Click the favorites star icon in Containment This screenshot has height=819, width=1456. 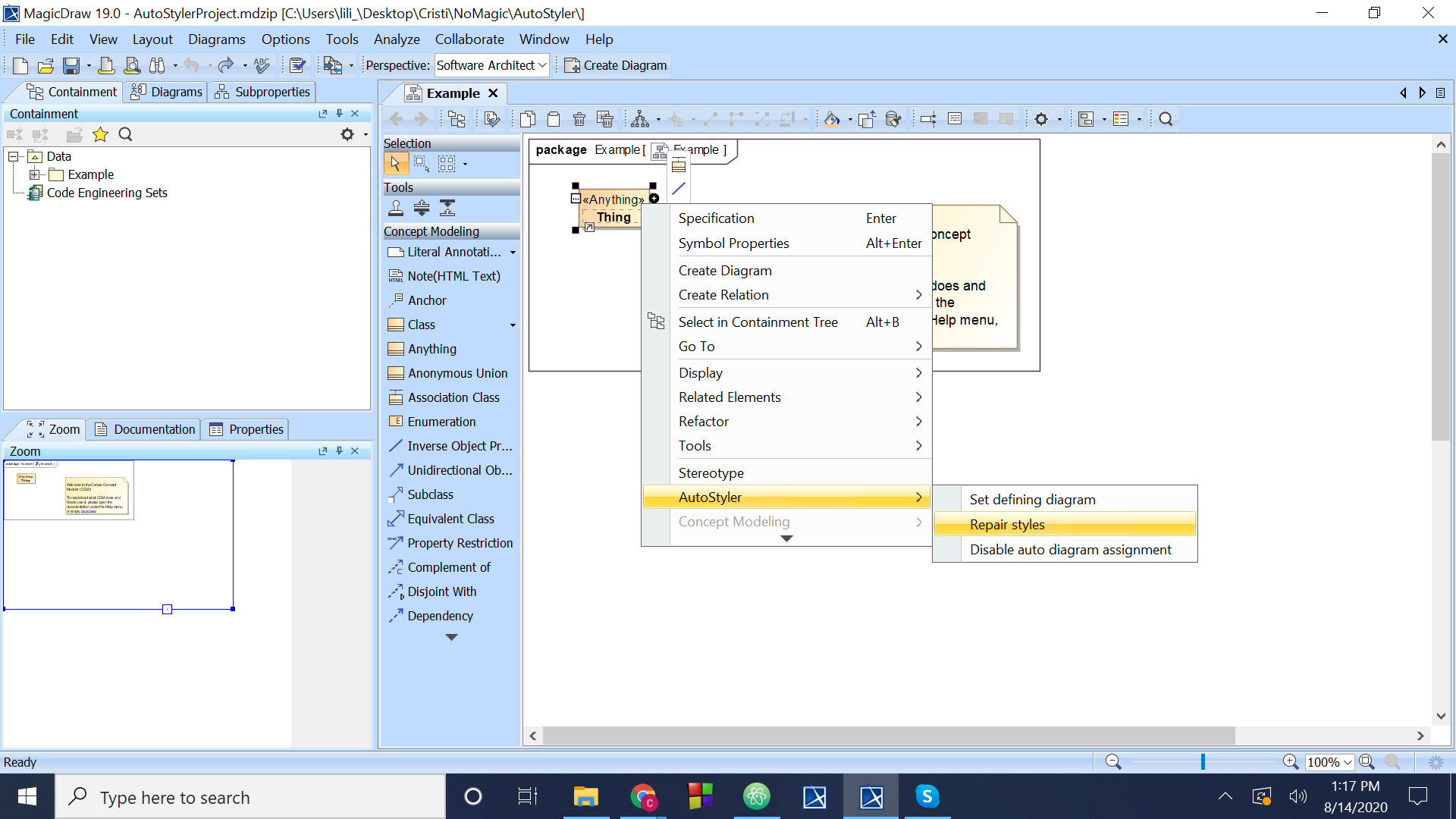click(100, 135)
